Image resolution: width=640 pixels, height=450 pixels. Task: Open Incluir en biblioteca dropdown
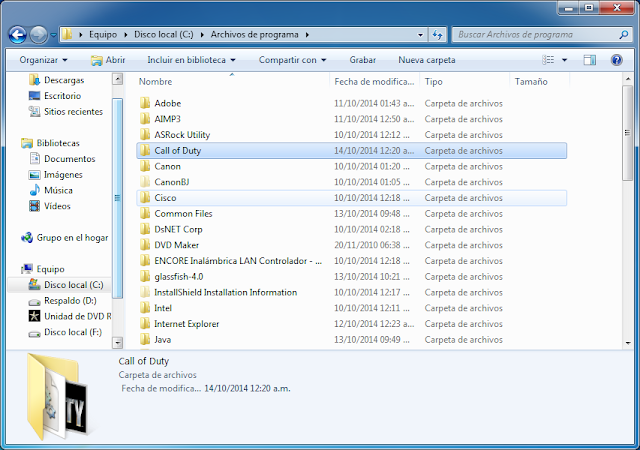pyautogui.click(x=191, y=60)
